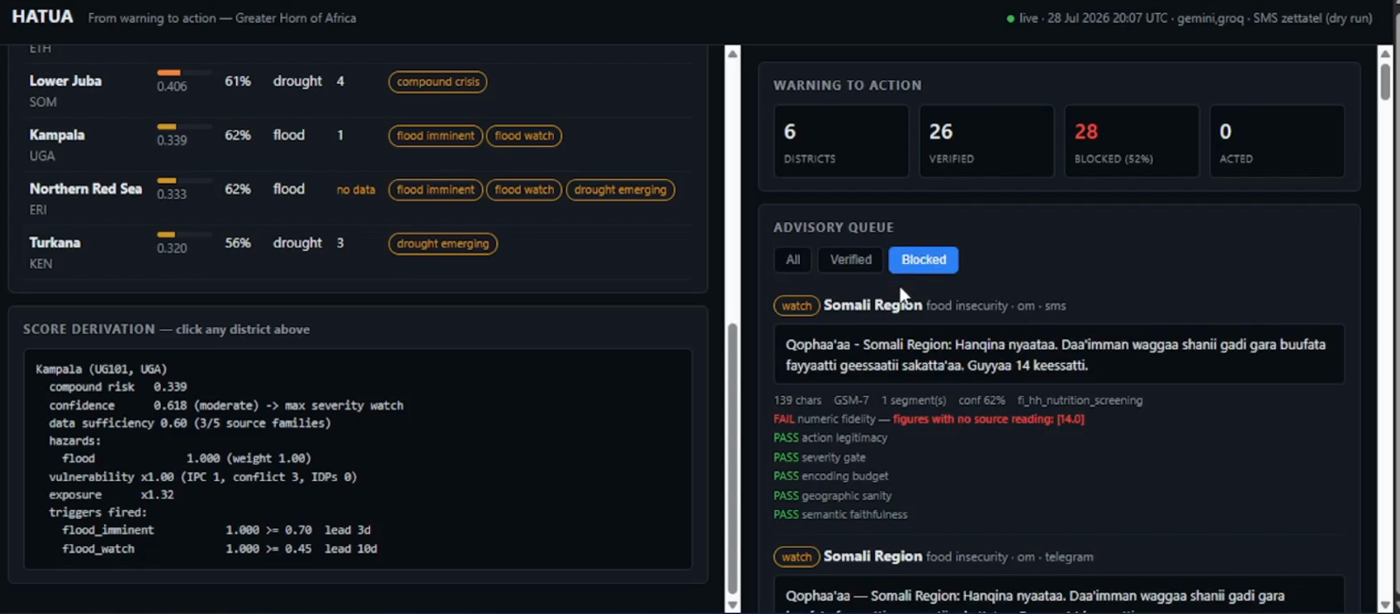
Task: Open the 6 Districts stat card
Action: click(840, 142)
